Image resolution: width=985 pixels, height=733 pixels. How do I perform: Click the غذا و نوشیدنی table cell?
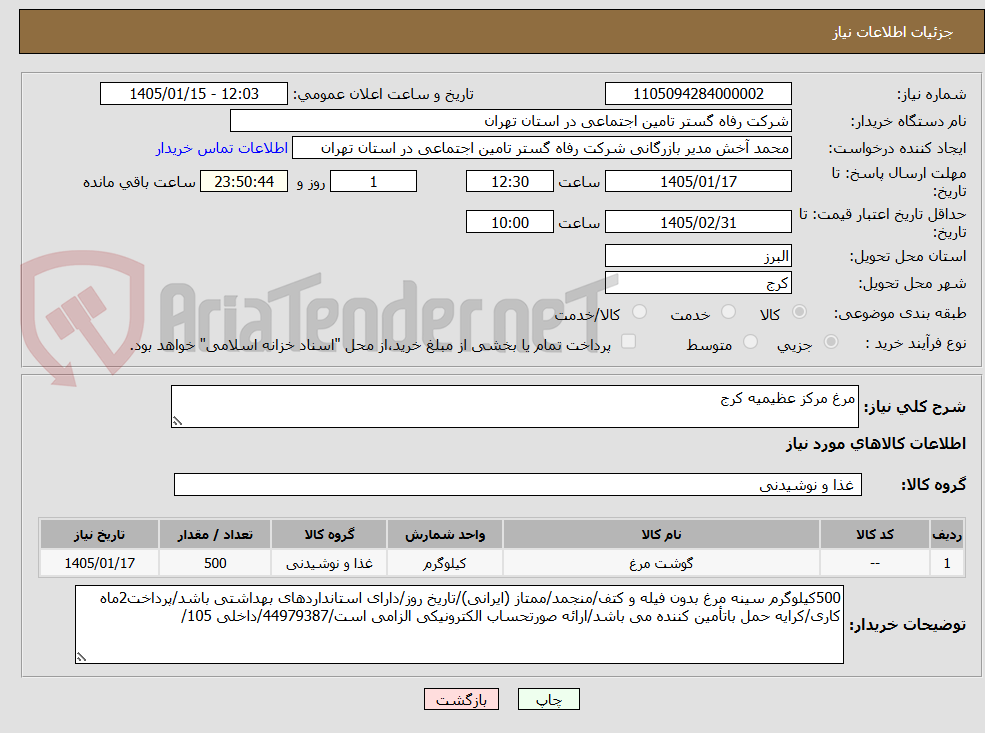point(329,563)
